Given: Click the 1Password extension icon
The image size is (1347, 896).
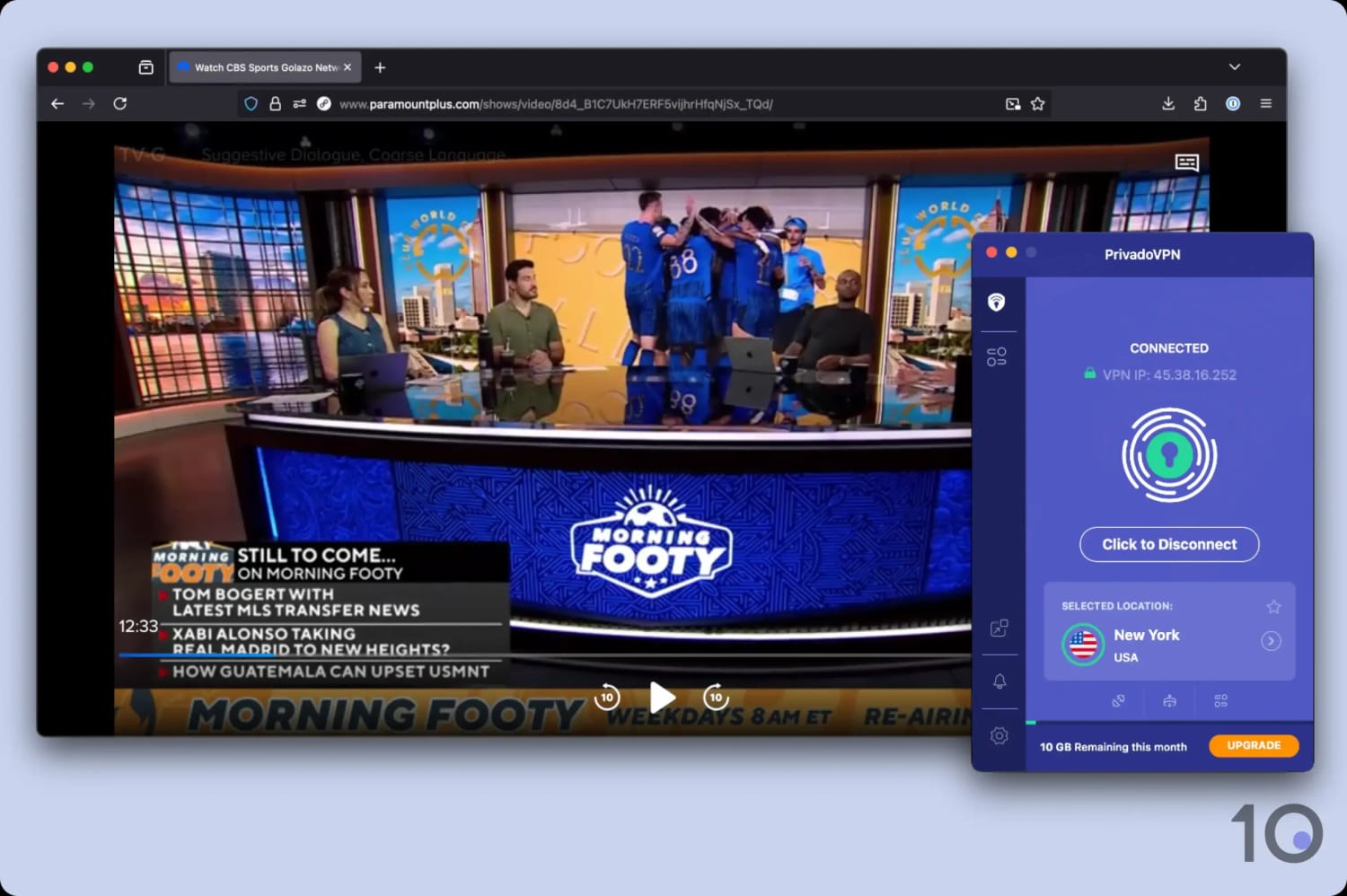Looking at the screenshot, I should (1233, 104).
